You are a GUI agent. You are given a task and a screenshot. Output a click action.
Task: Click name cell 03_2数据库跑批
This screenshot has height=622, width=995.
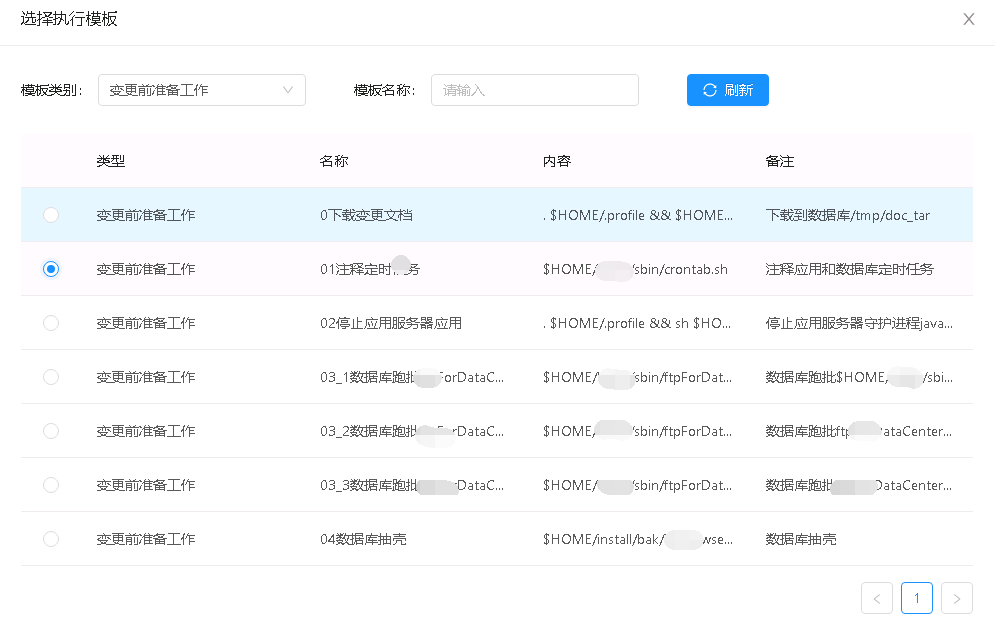pyautogui.click(x=412, y=431)
